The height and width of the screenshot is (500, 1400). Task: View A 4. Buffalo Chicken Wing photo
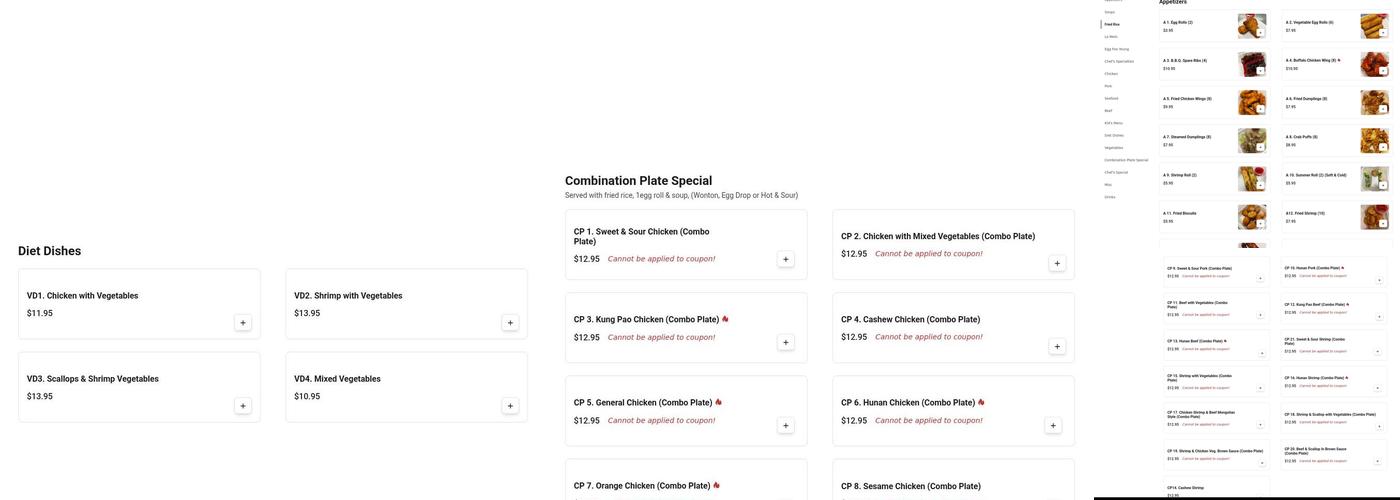pos(1374,64)
